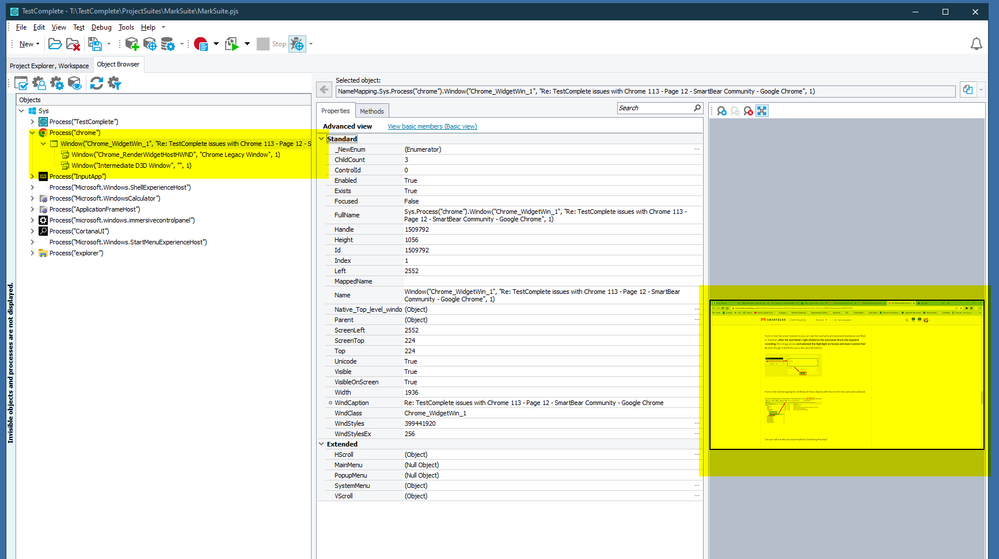This screenshot has width=999, height=559.
Task: Switch to the Methods tab
Action: [371, 112]
